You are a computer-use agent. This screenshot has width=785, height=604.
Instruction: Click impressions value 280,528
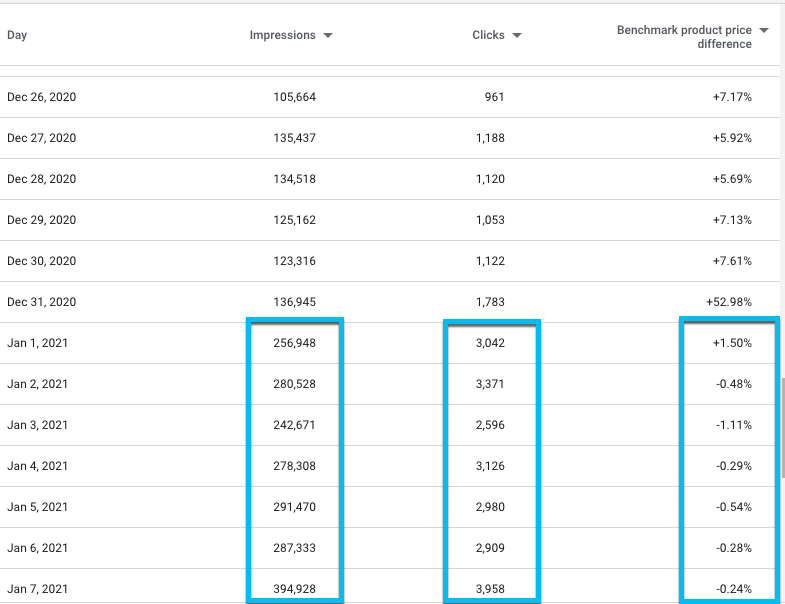(294, 384)
